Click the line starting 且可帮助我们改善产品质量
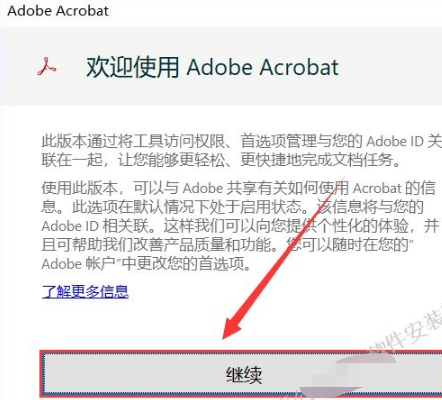This screenshot has width=442, height=400. point(227,245)
